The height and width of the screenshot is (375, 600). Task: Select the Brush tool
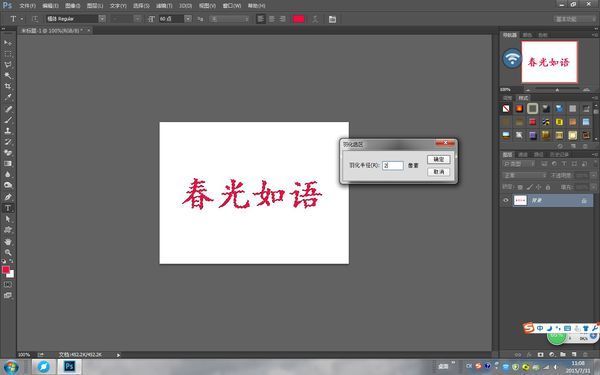click(x=8, y=120)
